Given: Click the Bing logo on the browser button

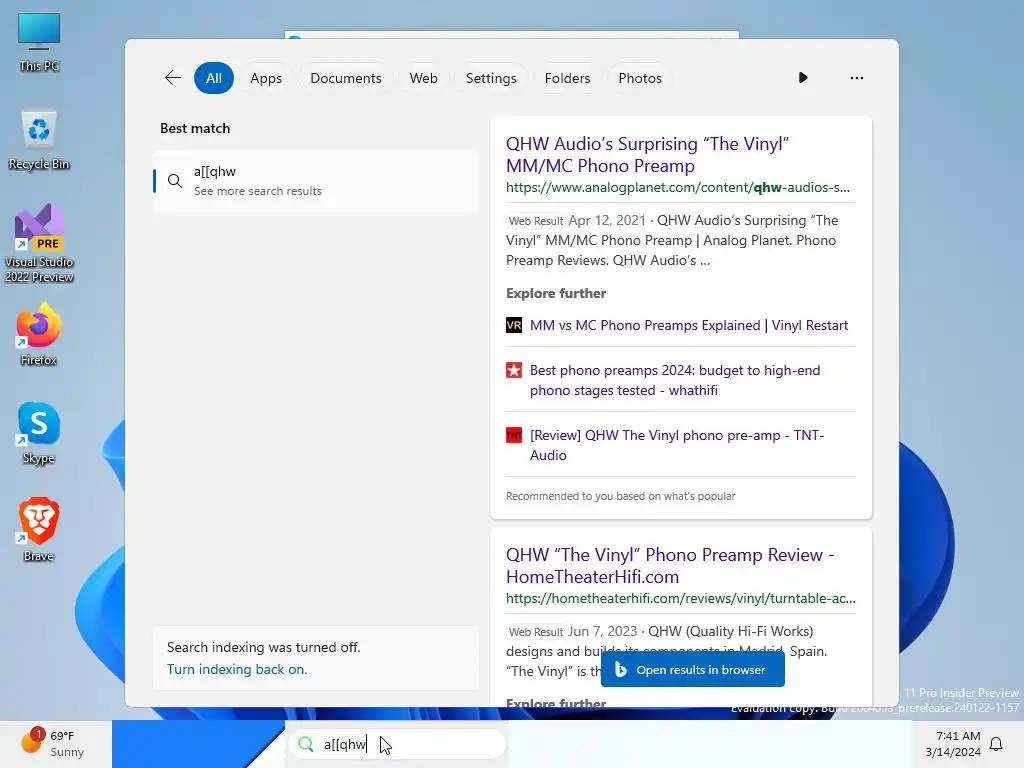Looking at the screenshot, I should 620,669.
